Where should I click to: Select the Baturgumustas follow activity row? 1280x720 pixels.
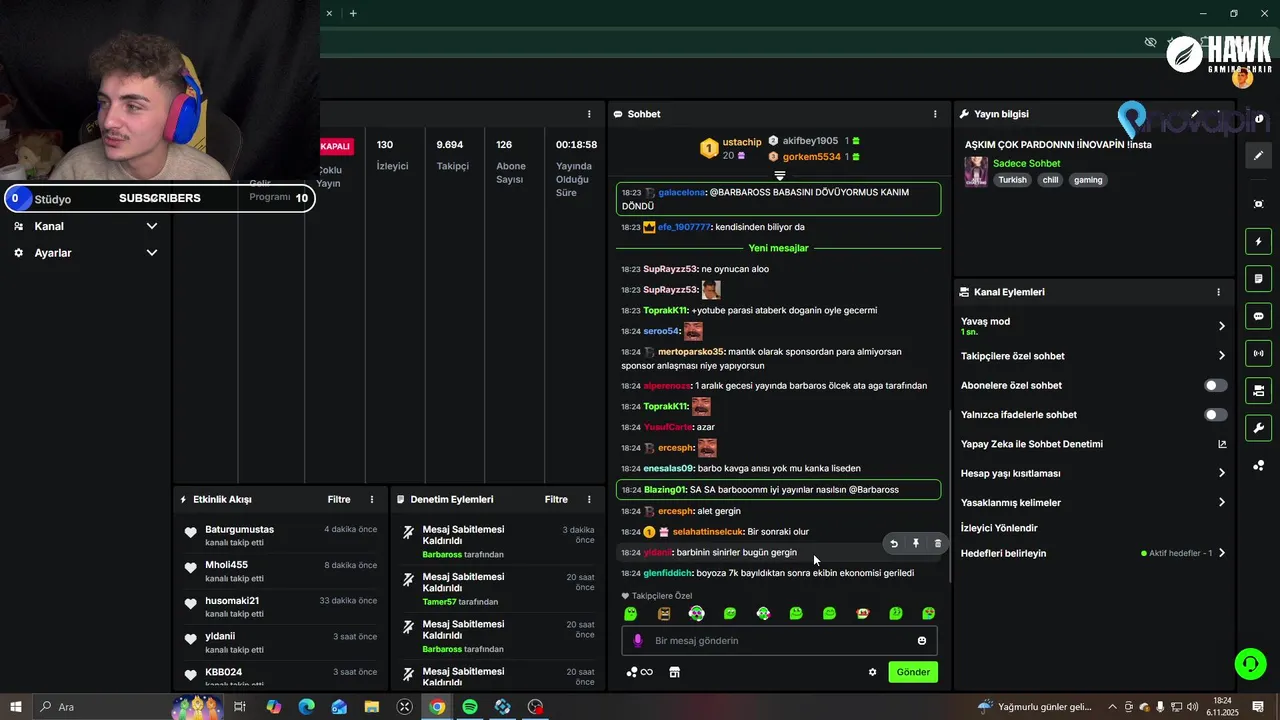tap(280, 536)
